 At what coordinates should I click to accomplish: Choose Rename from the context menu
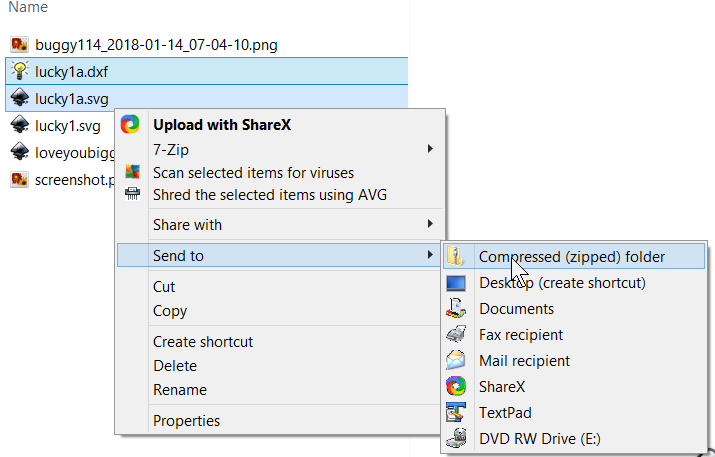180,390
